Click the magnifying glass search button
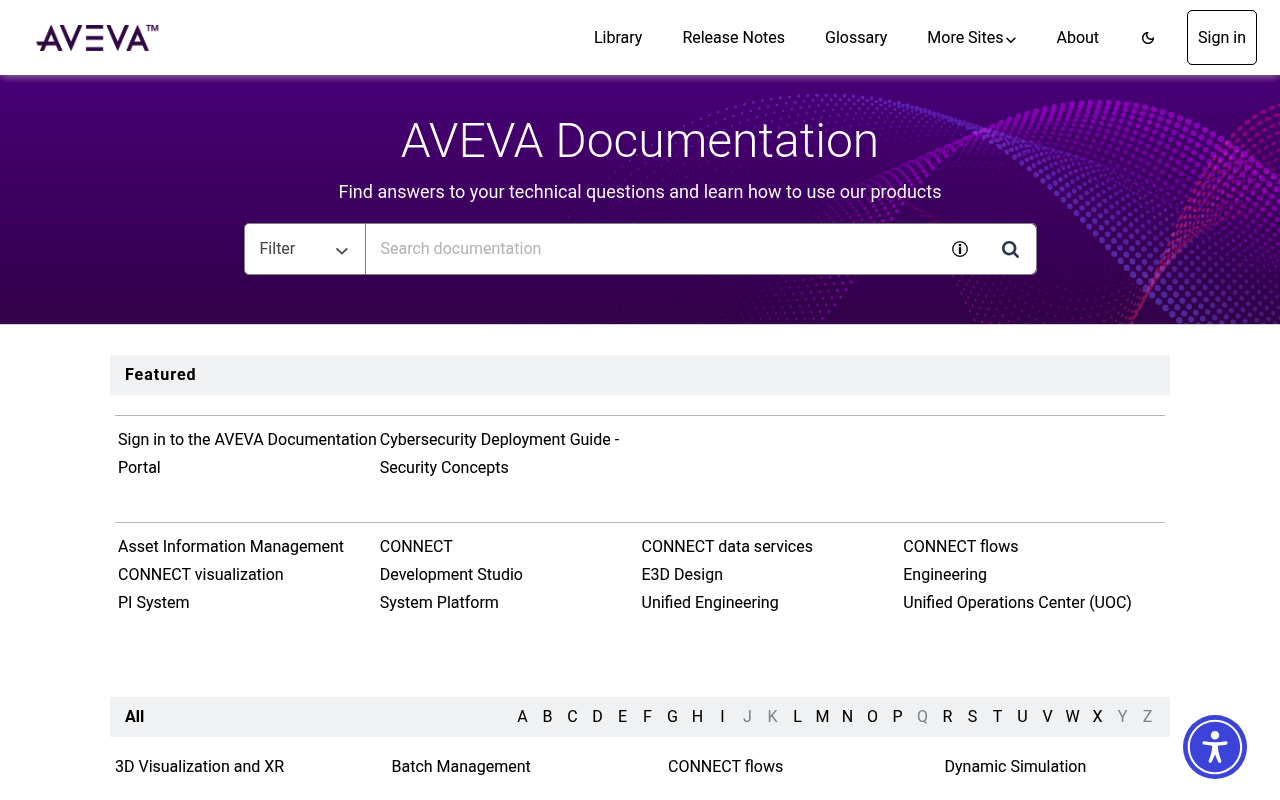 (x=1011, y=249)
